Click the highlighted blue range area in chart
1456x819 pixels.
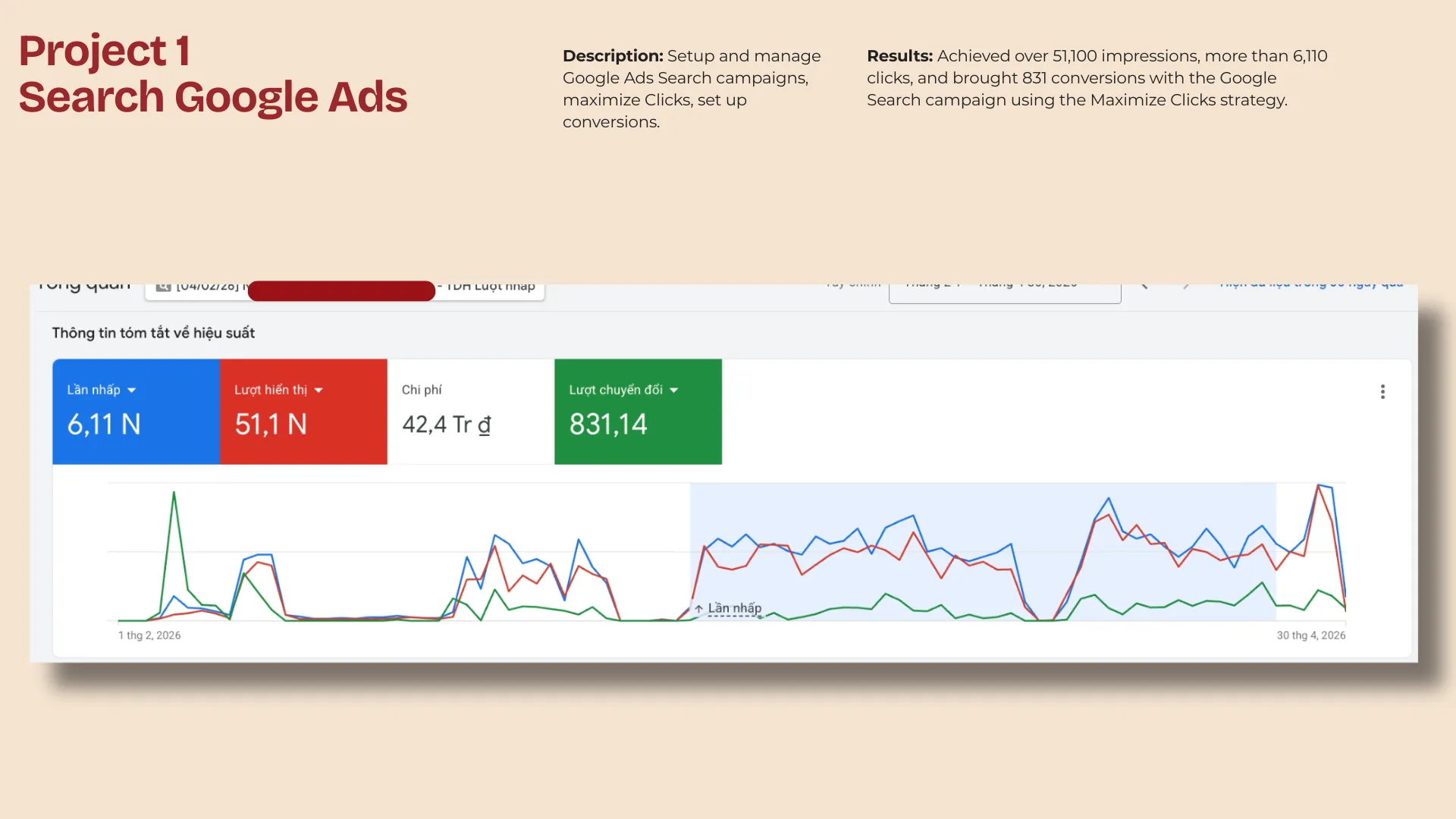983,551
